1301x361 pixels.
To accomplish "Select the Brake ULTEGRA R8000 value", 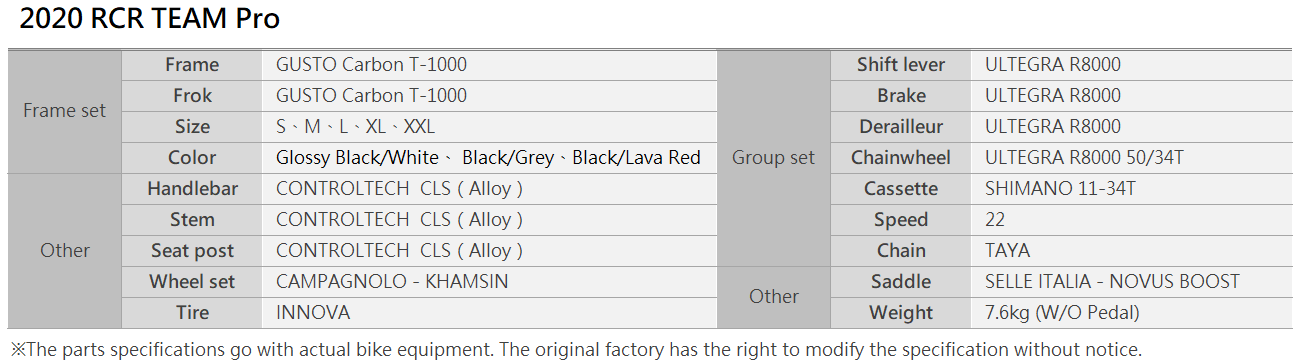I will pos(1053,96).
